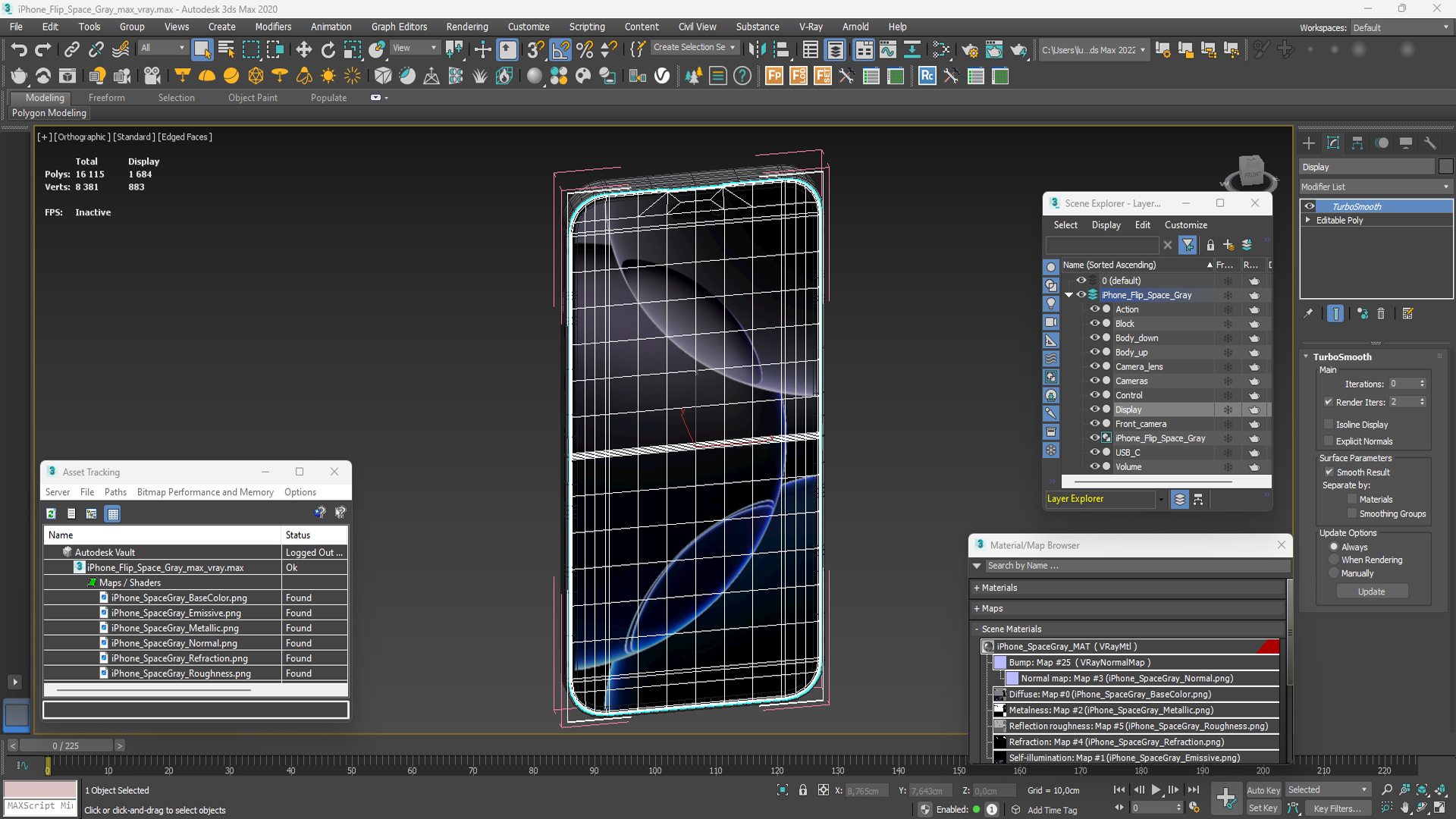Viewport: 1456px width, 819px height.
Task: Open Create Selection Set dropdown
Action: pos(694,48)
